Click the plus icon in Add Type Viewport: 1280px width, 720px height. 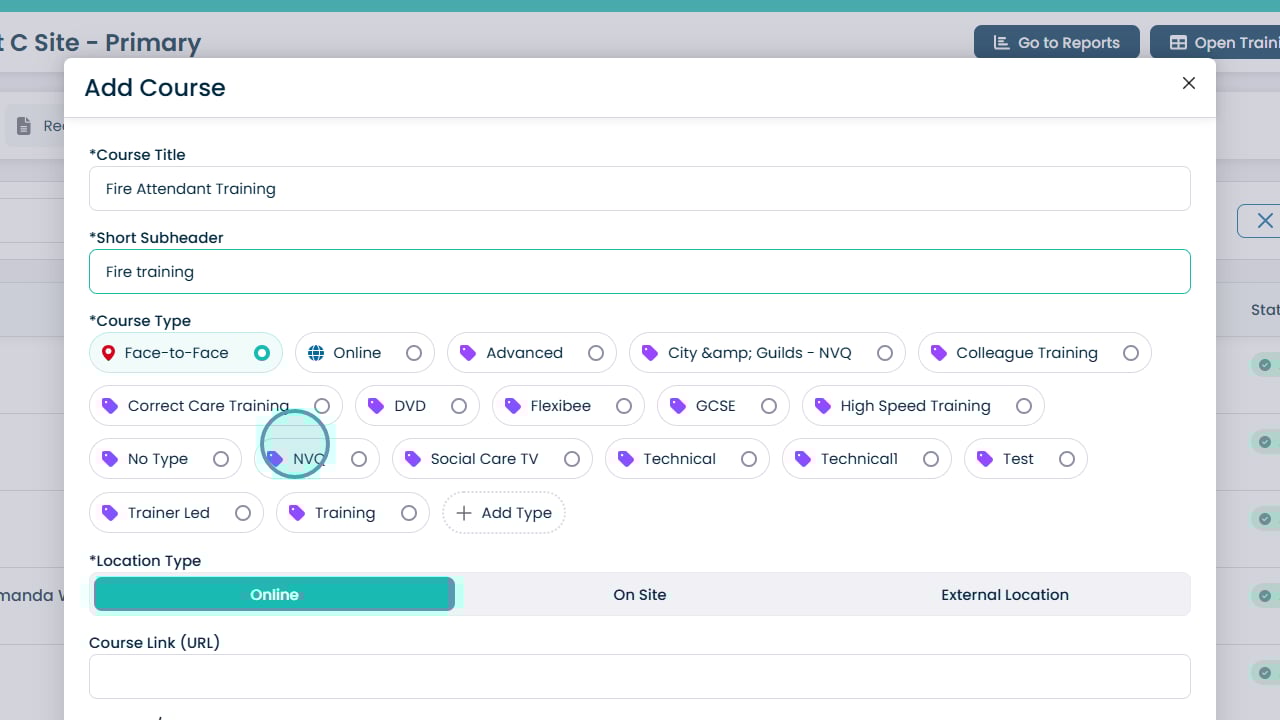[464, 513]
